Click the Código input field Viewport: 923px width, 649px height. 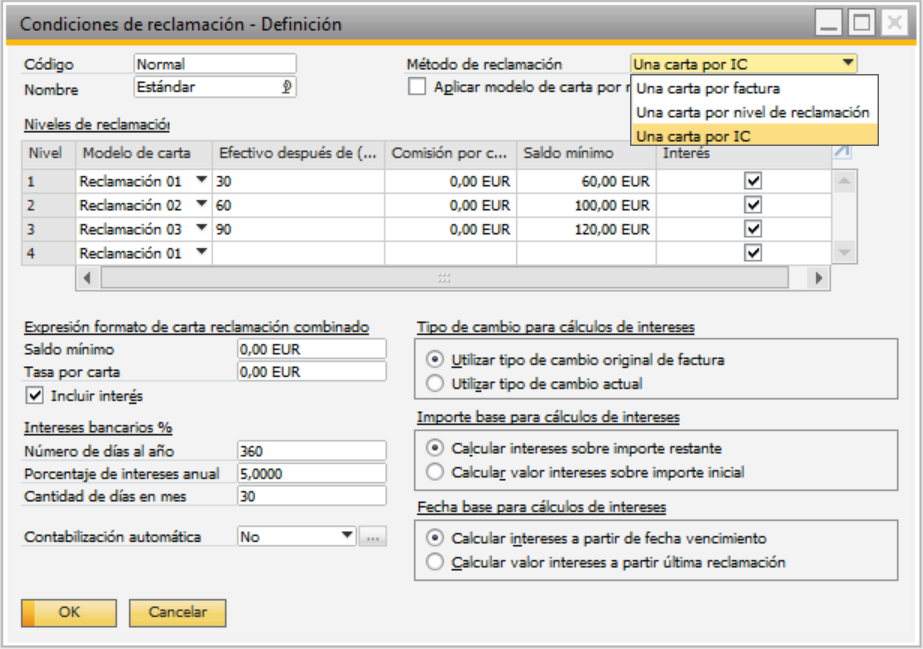tap(215, 64)
